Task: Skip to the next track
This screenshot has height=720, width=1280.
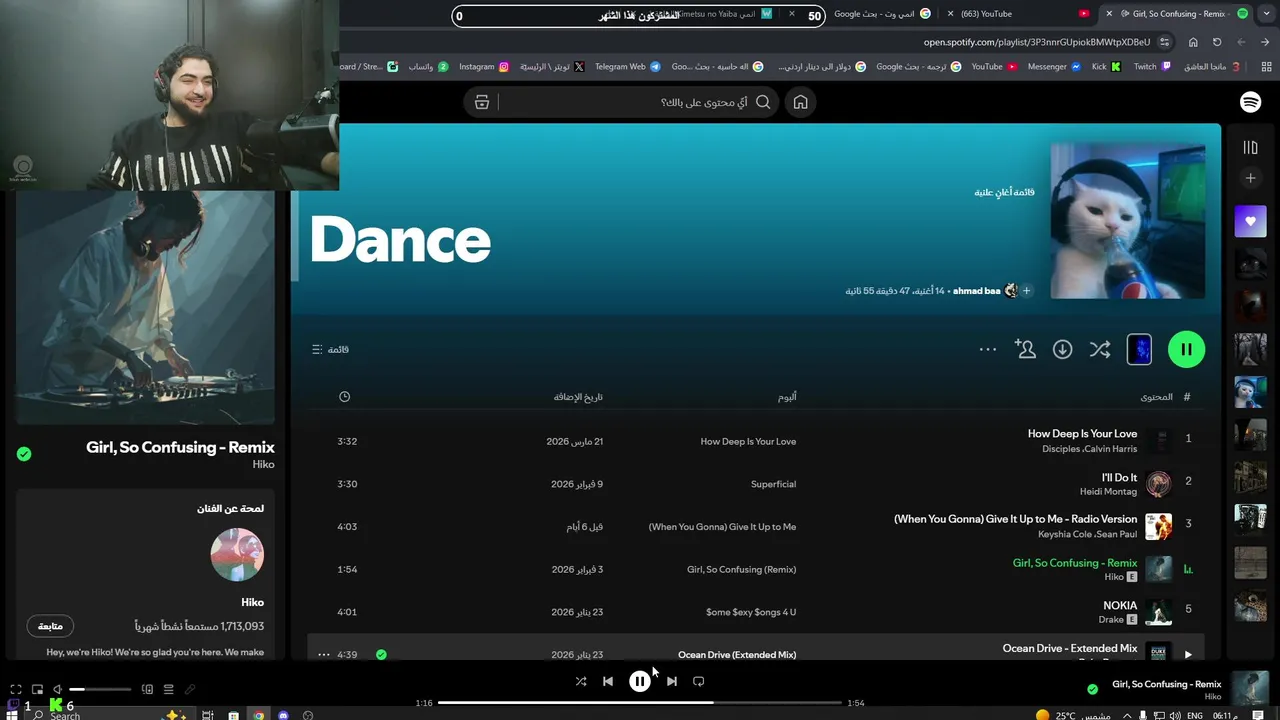Action: tap(671, 681)
